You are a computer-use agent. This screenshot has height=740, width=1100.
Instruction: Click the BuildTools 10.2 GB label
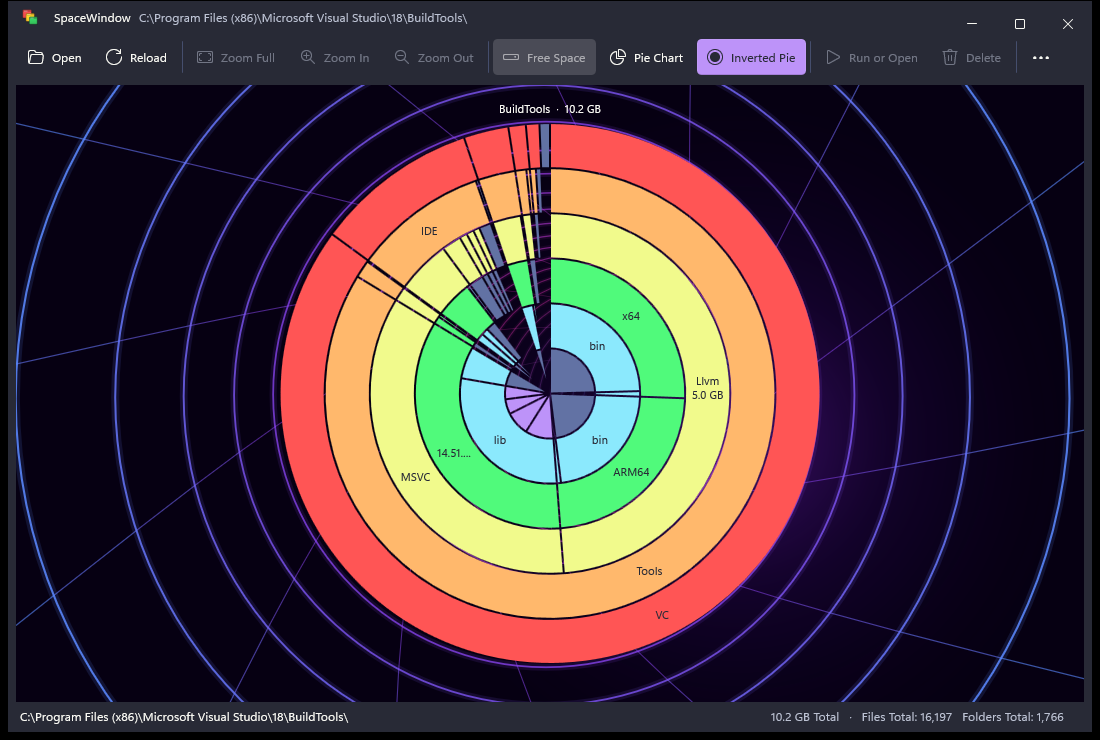[x=549, y=109]
